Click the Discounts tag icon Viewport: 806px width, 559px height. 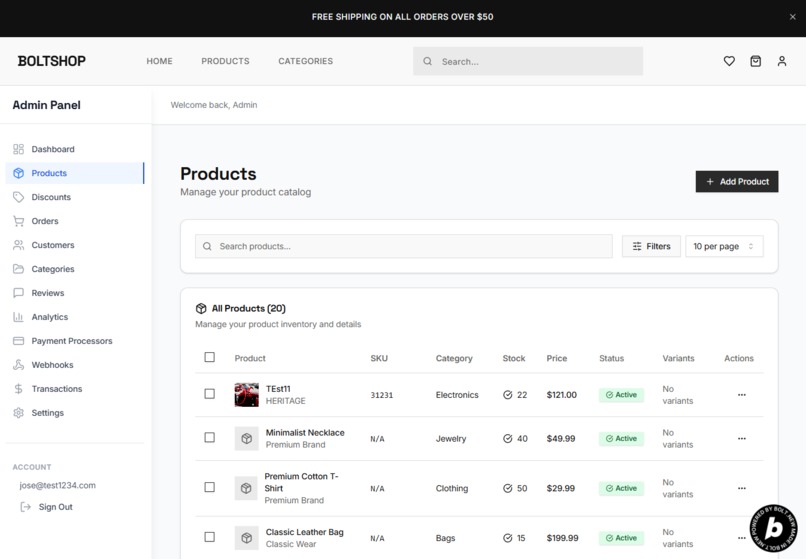[x=19, y=197]
